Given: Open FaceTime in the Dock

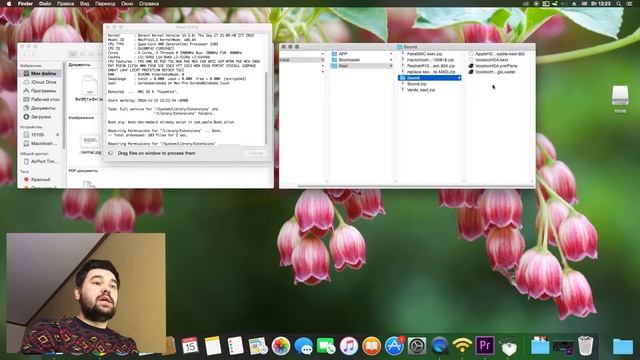Looking at the screenshot, I should pos(326,346).
